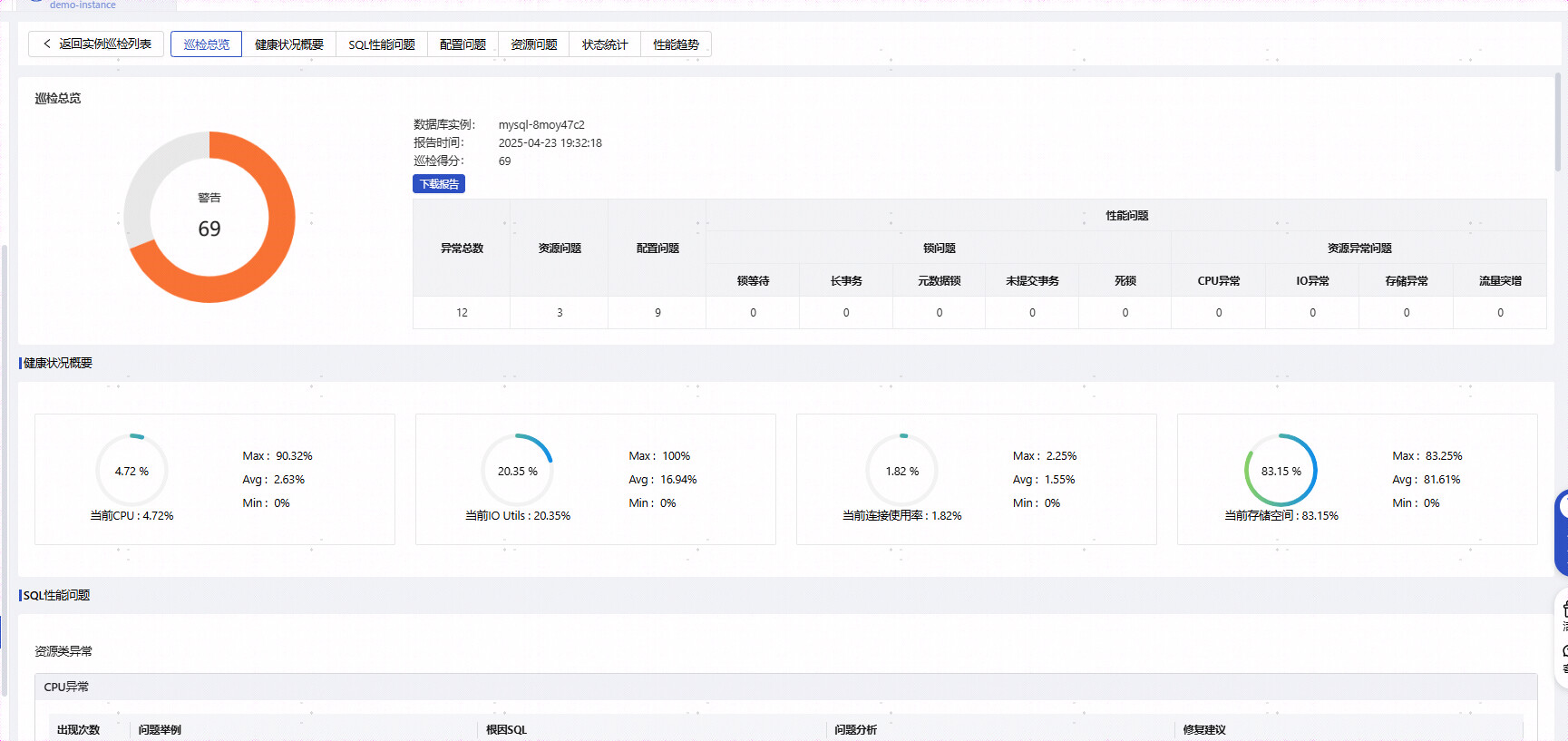
Task: Click the CPU异常 section header
Action: click(66, 687)
